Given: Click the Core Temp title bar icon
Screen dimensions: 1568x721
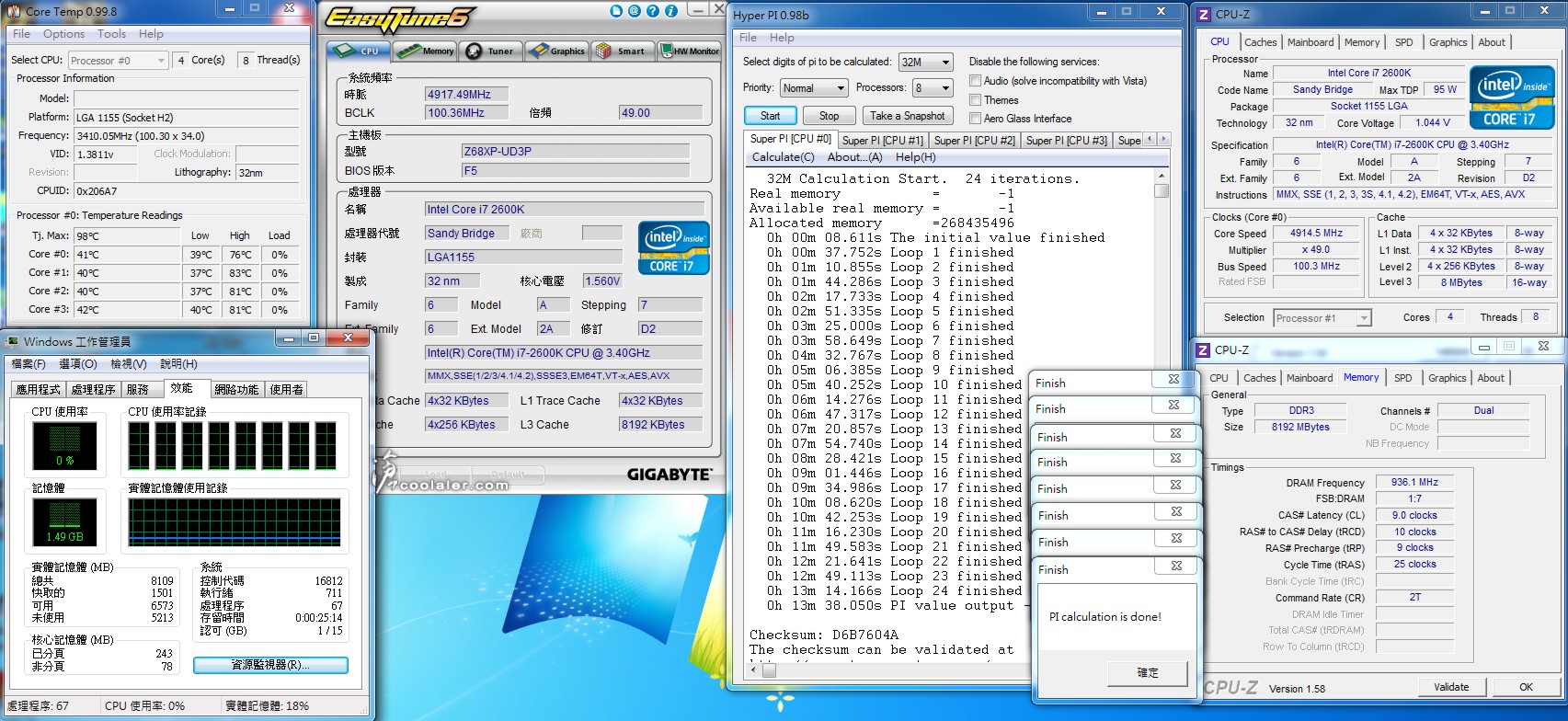Looking at the screenshot, I should click(15, 11).
